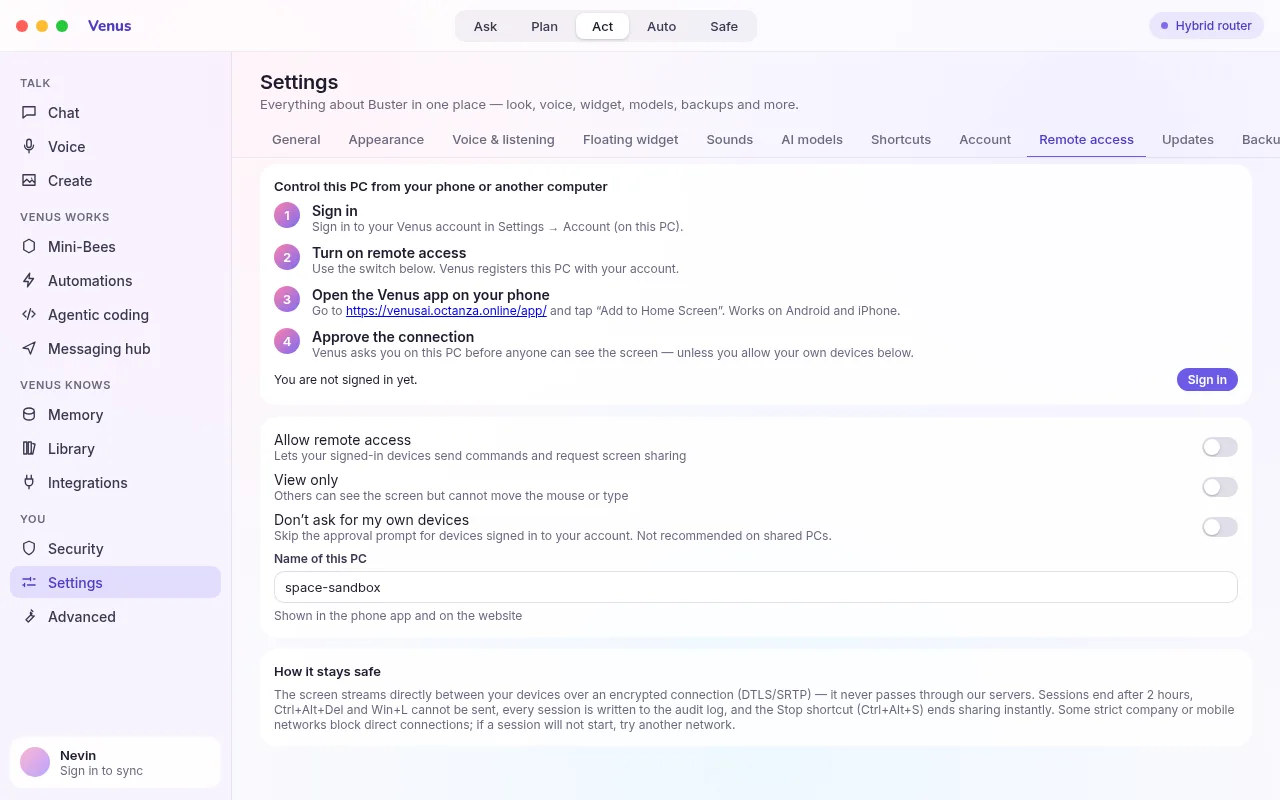Click the purple Sign in button
The image size is (1280, 800).
[1207, 380]
